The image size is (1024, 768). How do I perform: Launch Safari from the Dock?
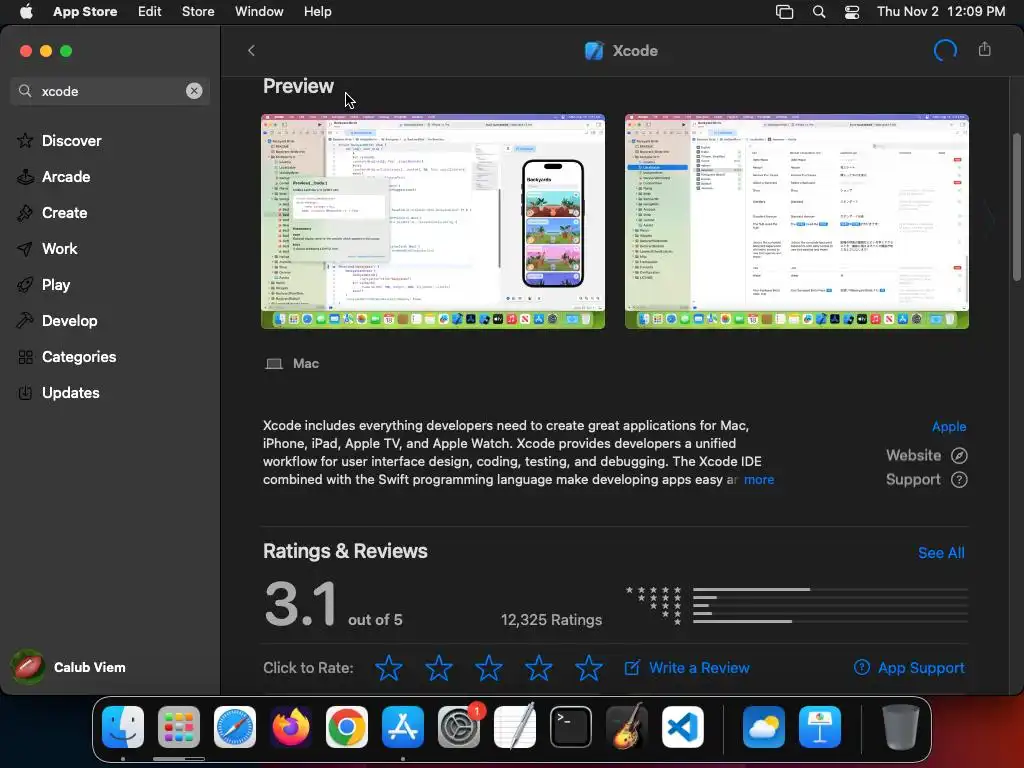234,727
